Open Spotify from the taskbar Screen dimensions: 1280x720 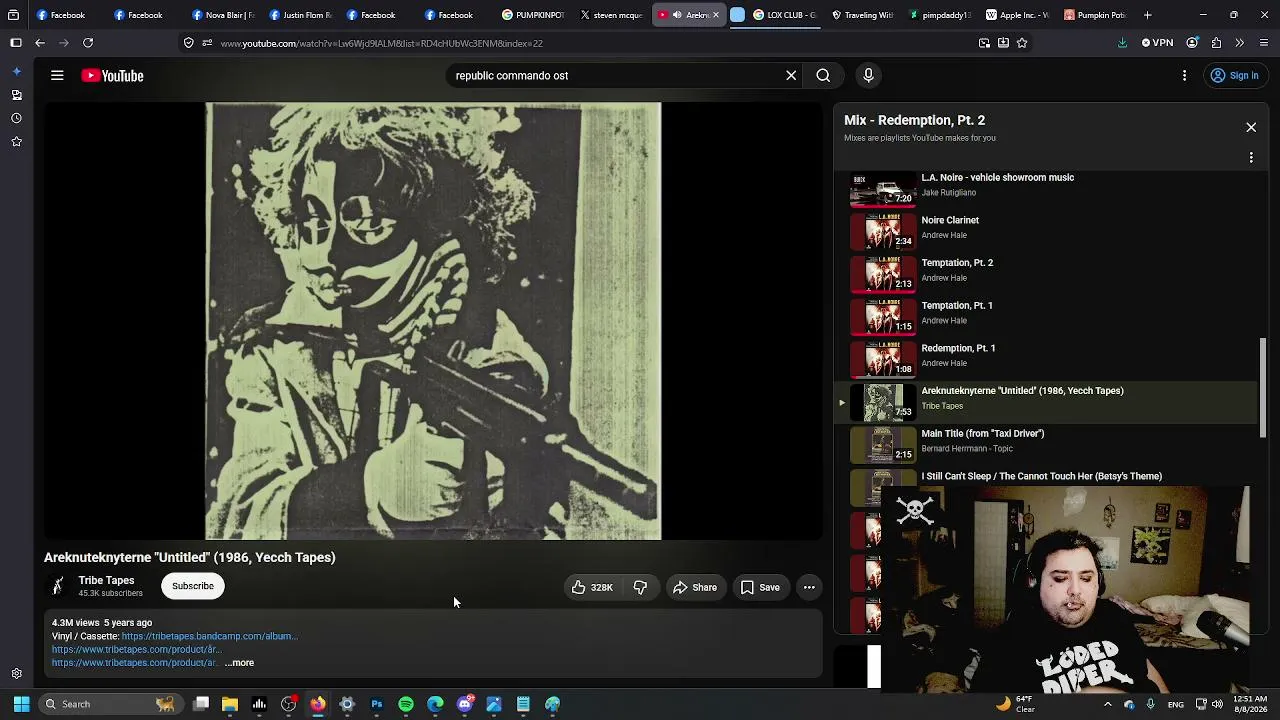click(406, 704)
